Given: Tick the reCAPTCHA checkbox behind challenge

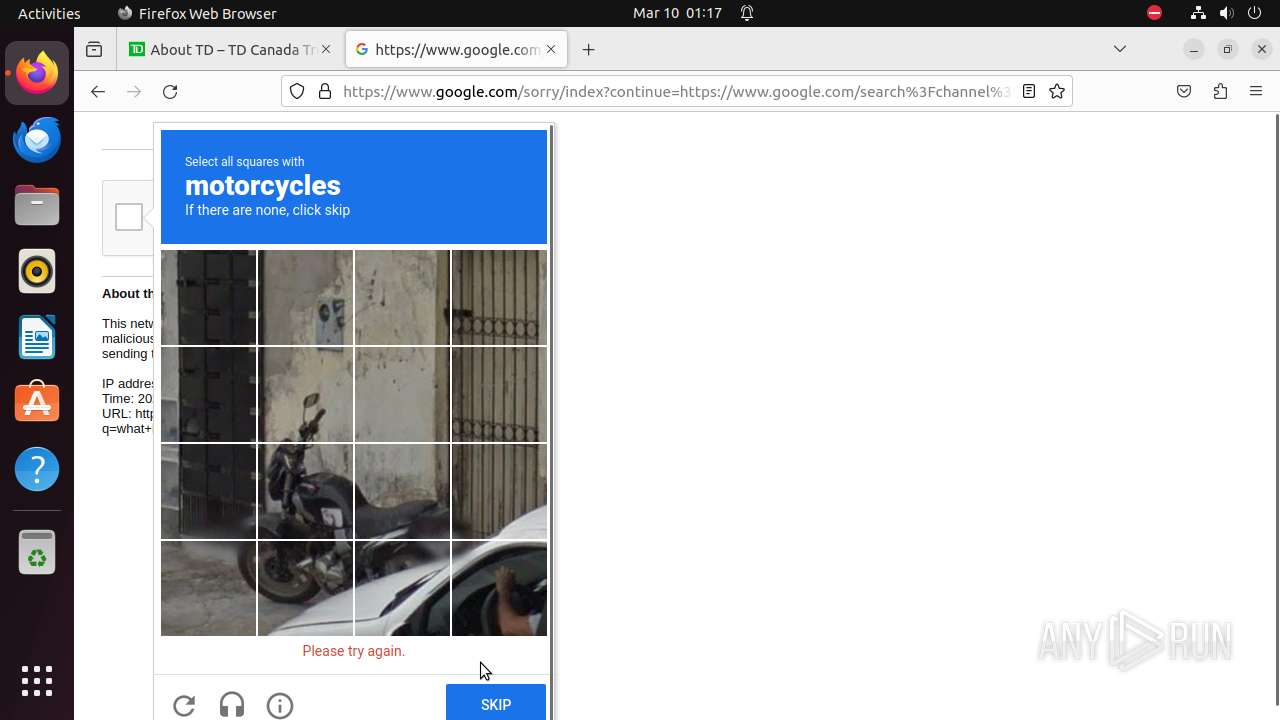Looking at the screenshot, I should point(129,217).
